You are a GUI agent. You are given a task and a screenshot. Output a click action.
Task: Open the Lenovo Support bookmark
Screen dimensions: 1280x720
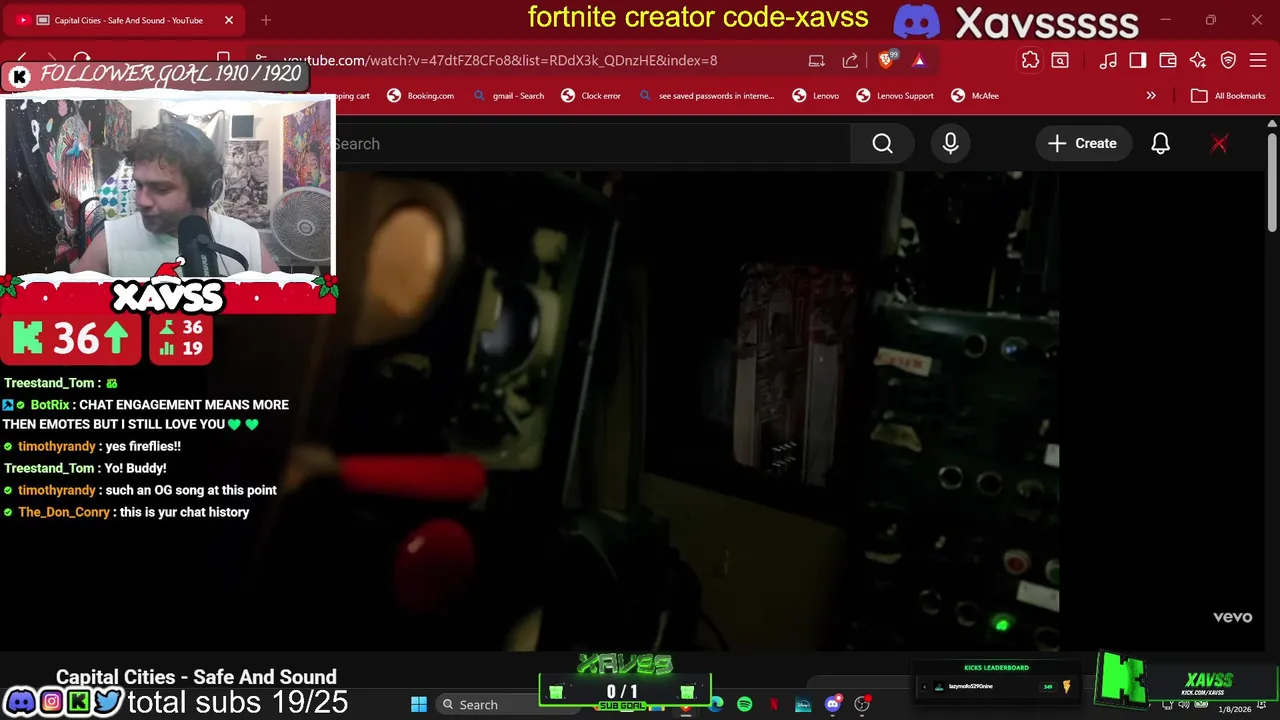point(895,96)
